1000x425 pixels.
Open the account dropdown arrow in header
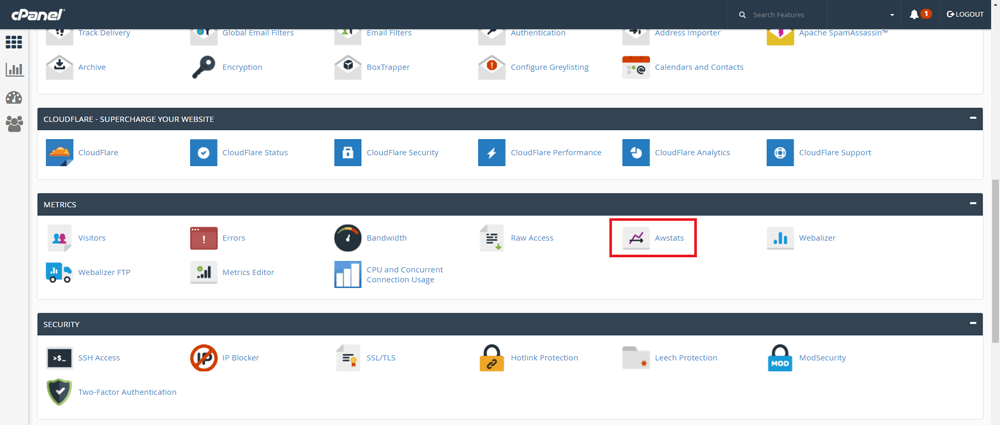coord(892,15)
